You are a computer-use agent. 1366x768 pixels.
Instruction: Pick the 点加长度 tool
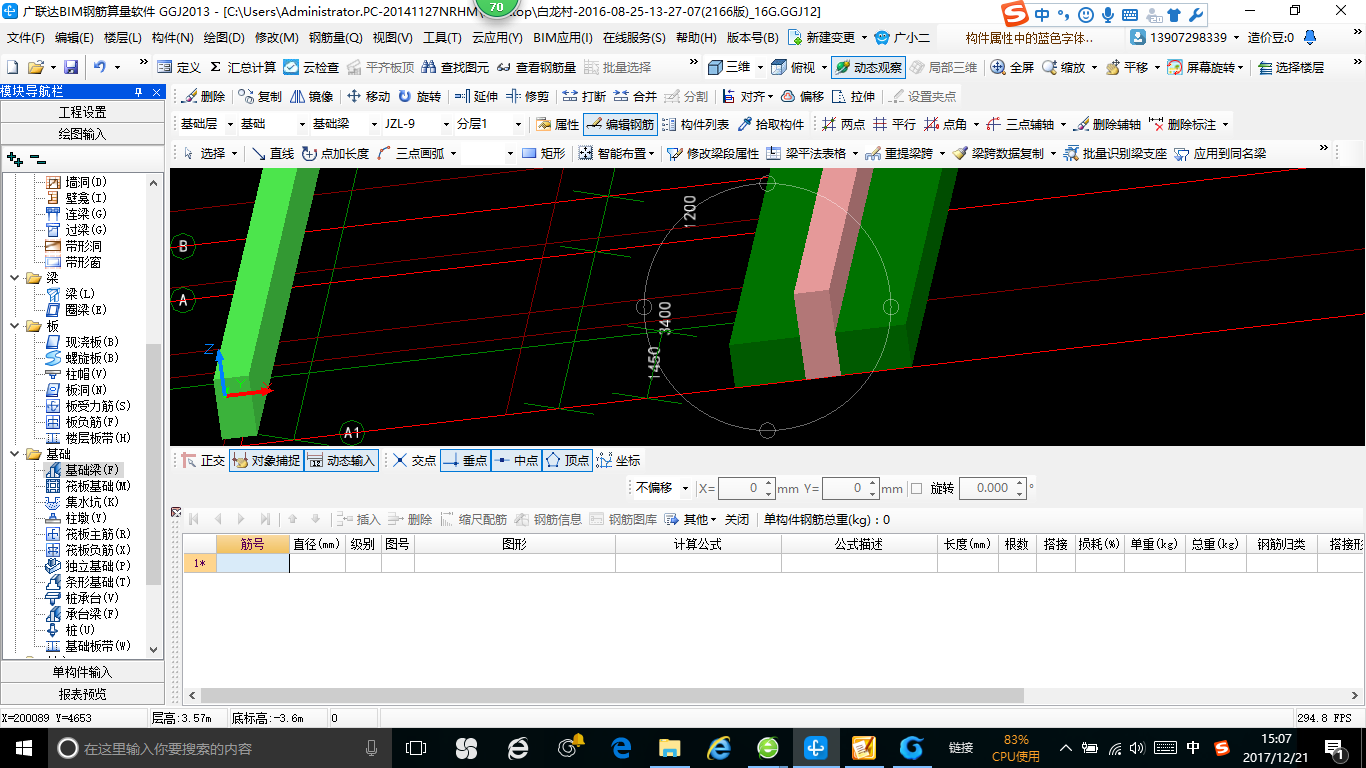(335, 153)
